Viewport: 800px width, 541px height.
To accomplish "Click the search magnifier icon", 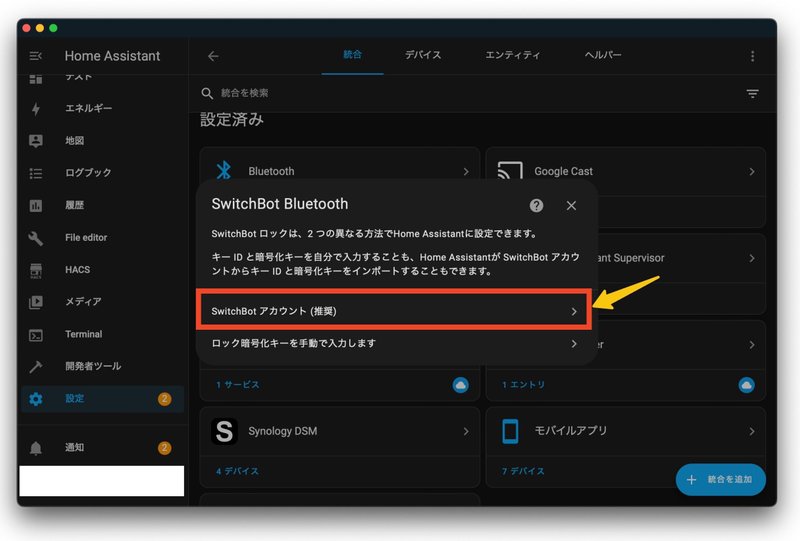I will click(207, 93).
